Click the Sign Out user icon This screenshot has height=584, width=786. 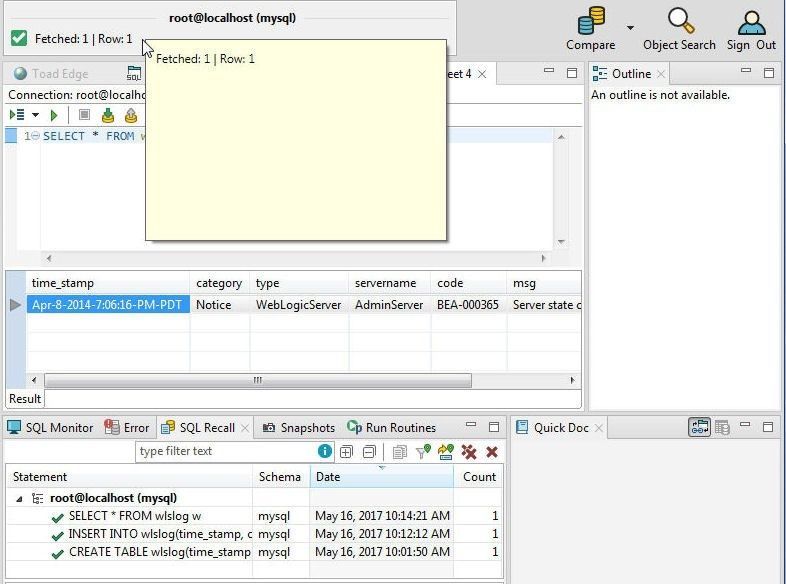coord(751,22)
